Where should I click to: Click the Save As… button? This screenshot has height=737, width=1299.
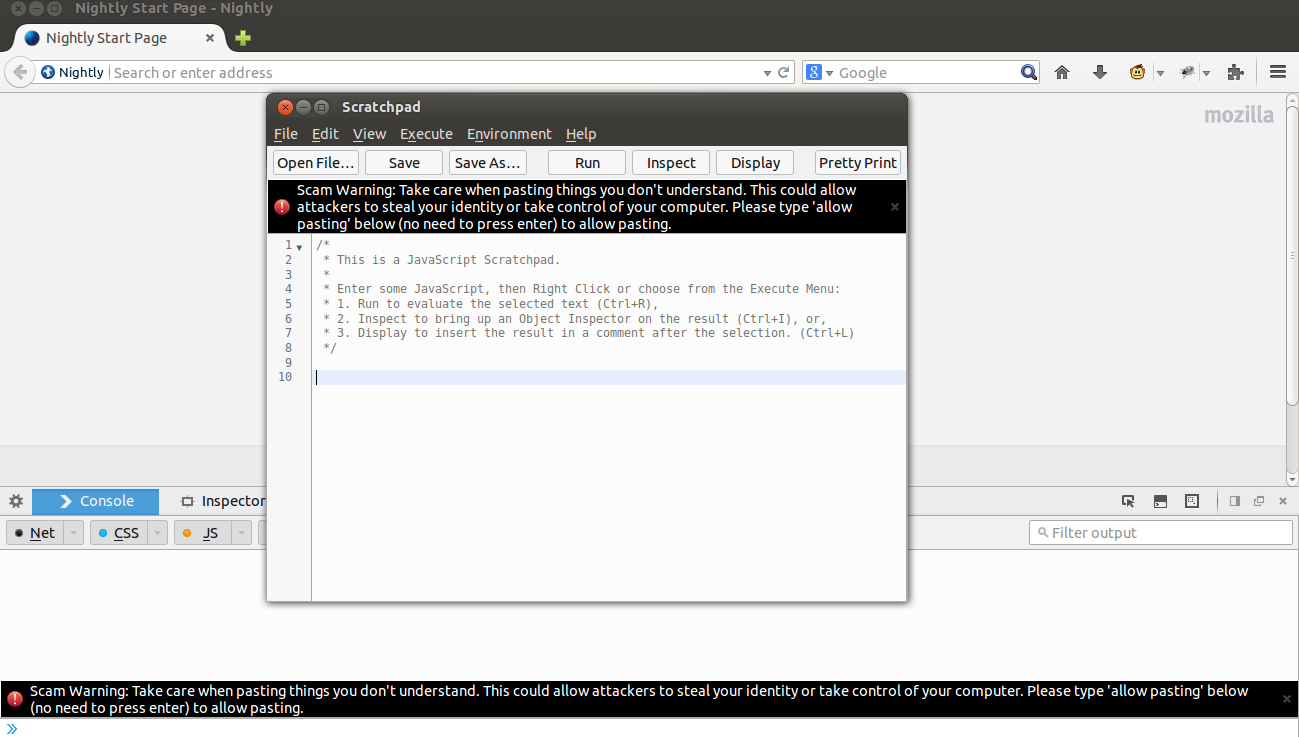point(488,163)
